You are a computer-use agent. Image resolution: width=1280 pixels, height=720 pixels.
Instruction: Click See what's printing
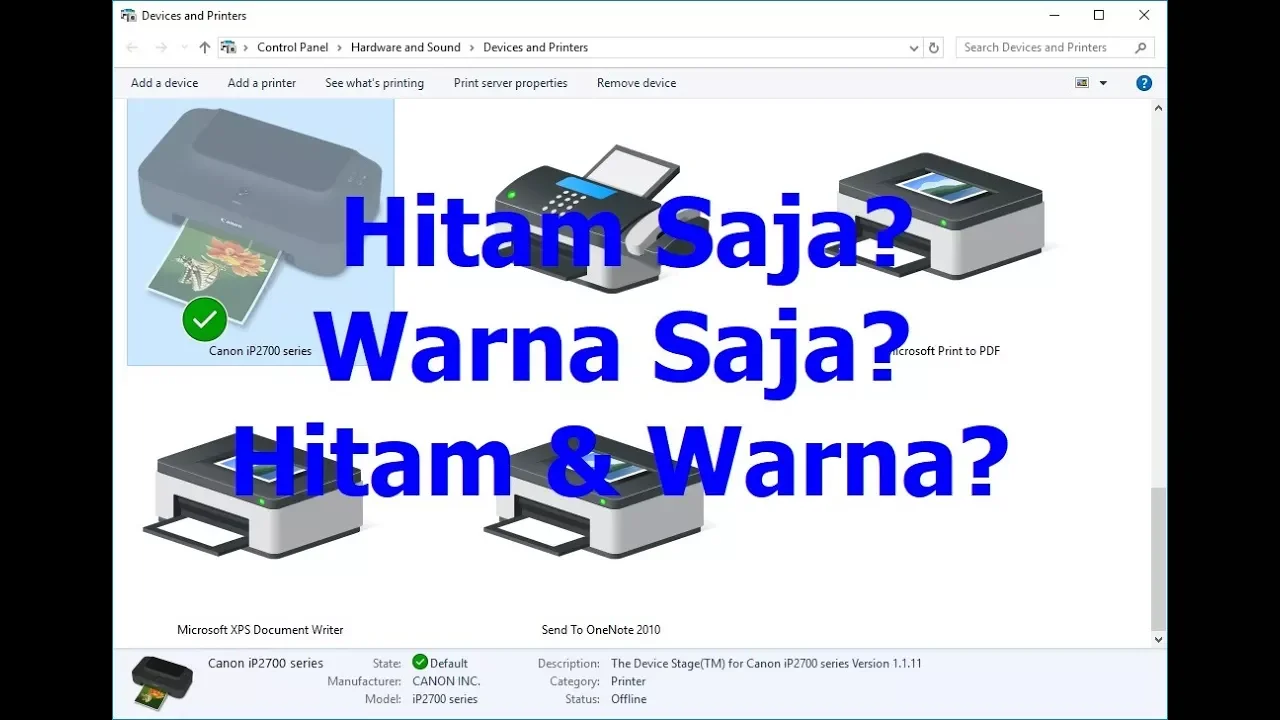[374, 83]
